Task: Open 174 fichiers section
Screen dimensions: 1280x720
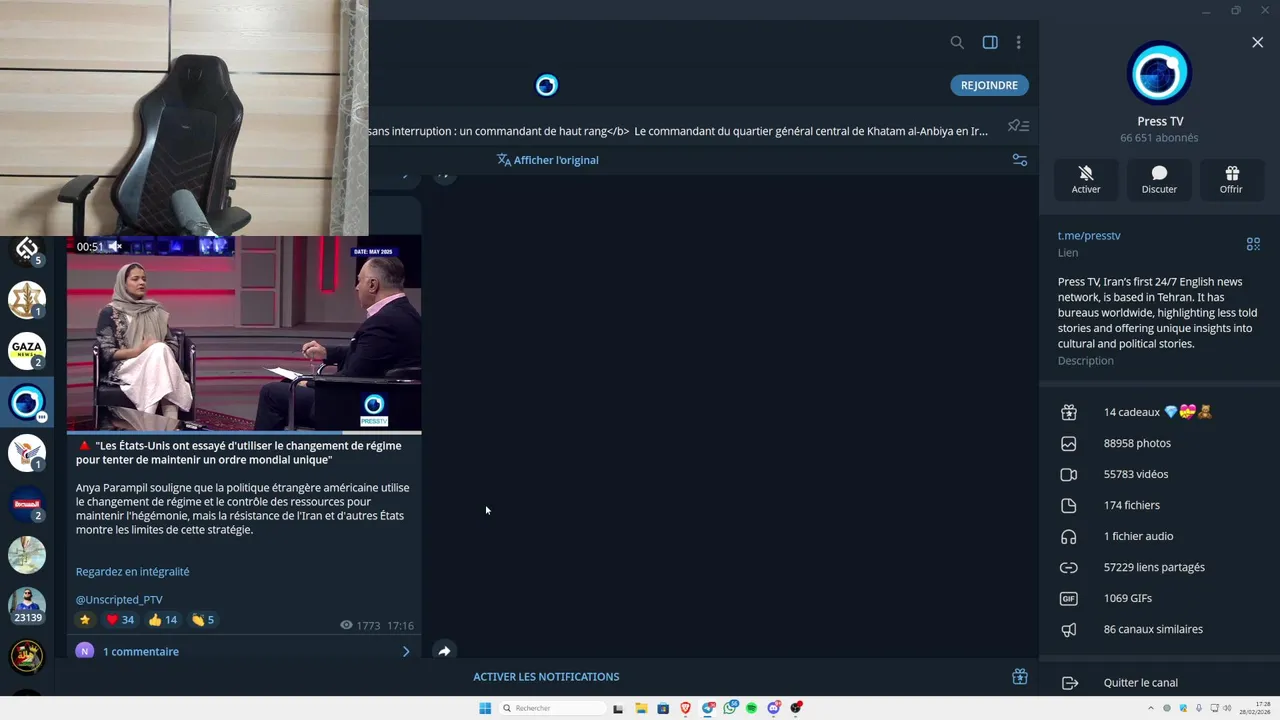Action: pos(1159,505)
